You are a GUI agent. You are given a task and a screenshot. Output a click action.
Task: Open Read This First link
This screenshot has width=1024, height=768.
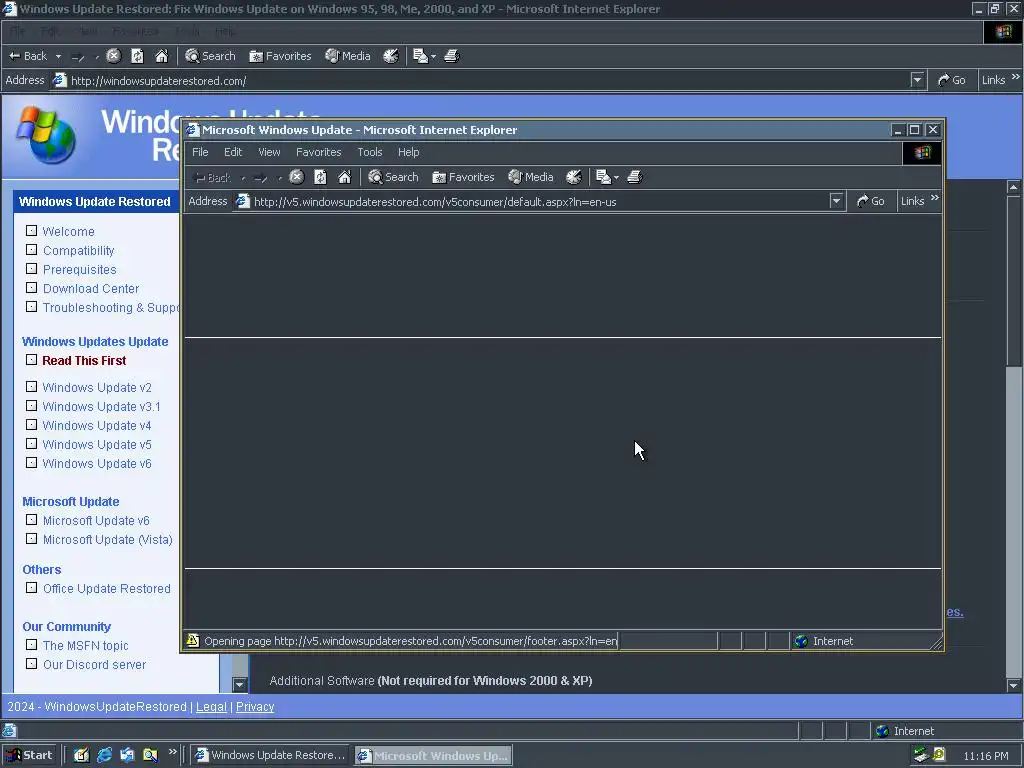tap(84, 360)
